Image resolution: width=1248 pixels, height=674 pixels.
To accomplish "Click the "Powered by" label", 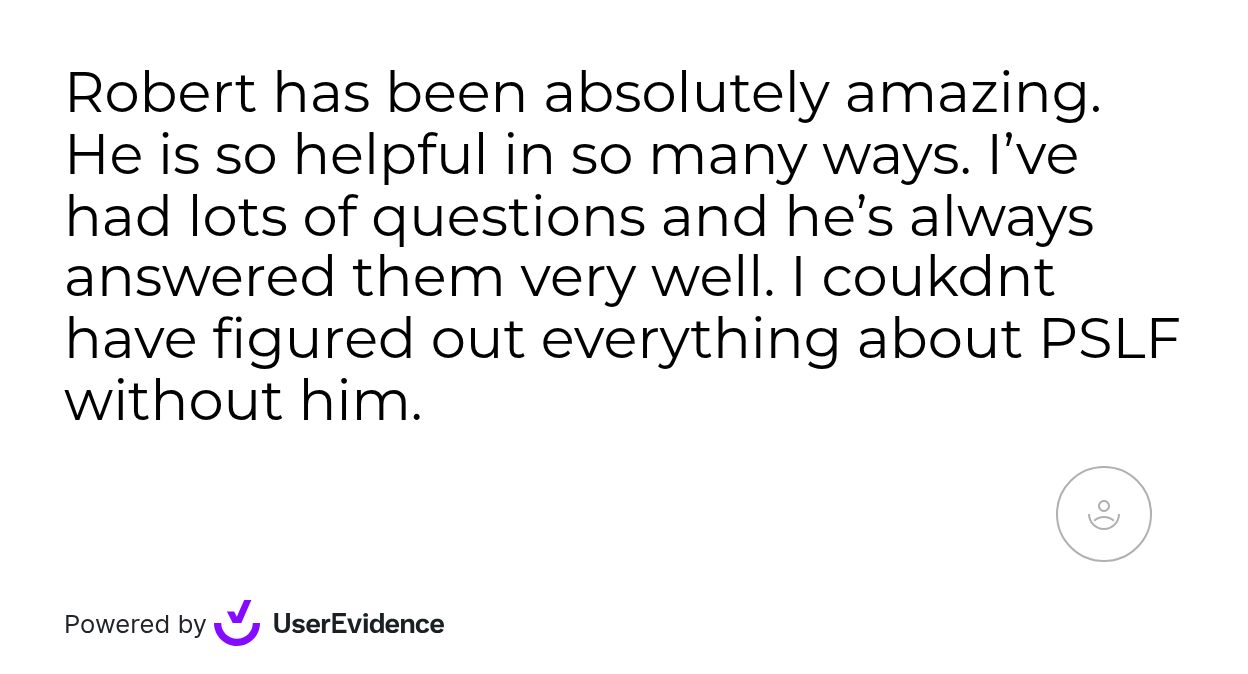I will [x=135, y=624].
